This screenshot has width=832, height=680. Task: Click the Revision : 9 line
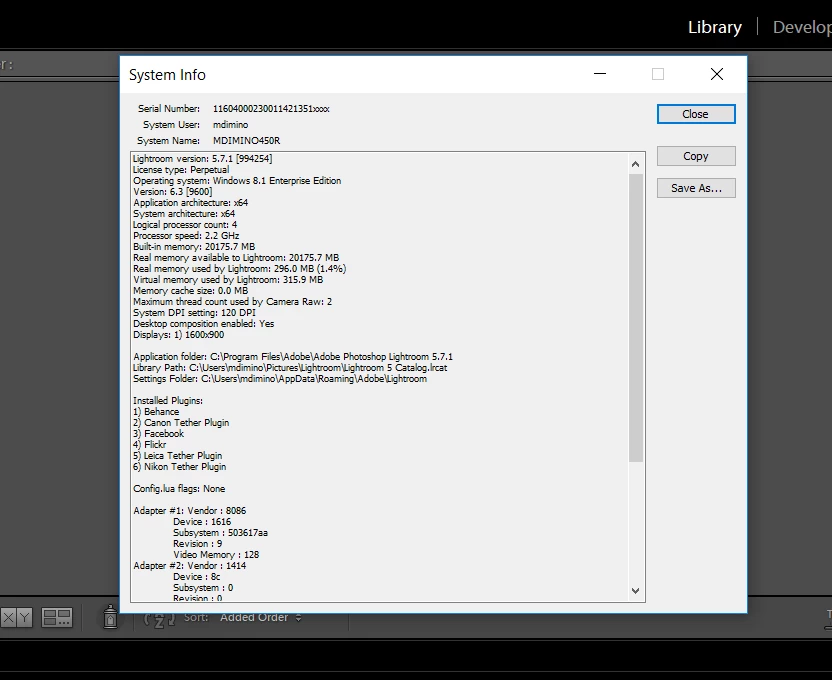pos(197,544)
